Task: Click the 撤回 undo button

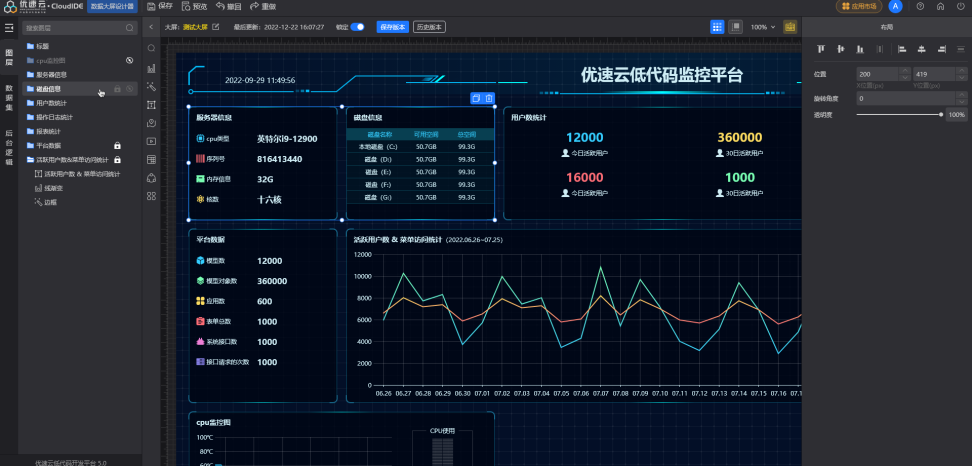Action: 228,6
